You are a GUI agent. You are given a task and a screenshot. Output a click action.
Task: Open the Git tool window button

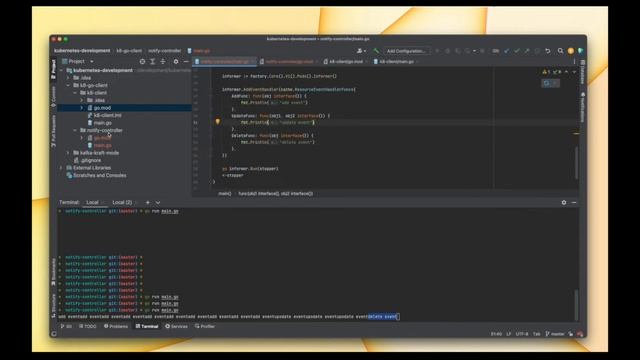66,327
